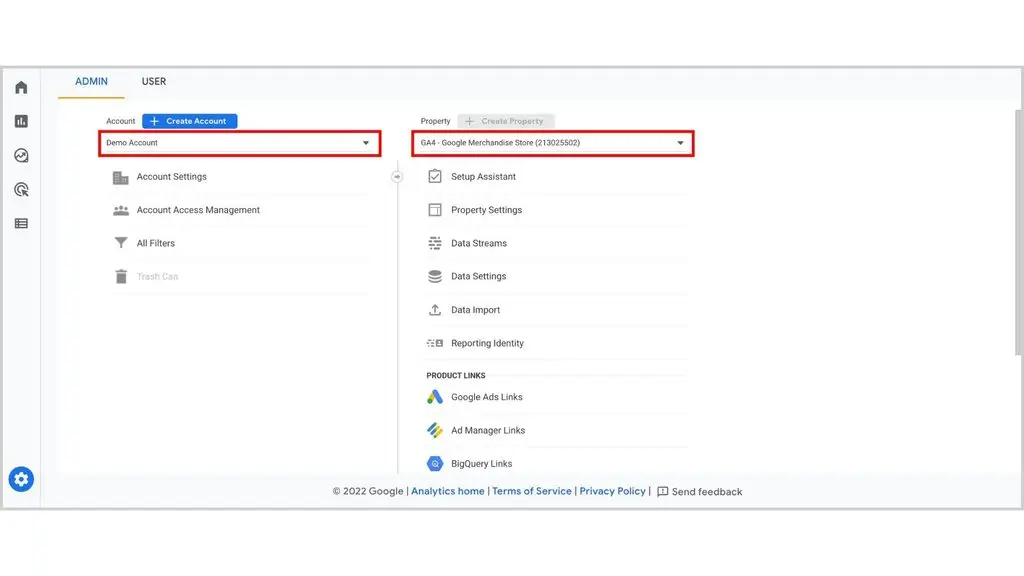
Task: Click the Send feedback speech icon
Action: click(x=662, y=492)
